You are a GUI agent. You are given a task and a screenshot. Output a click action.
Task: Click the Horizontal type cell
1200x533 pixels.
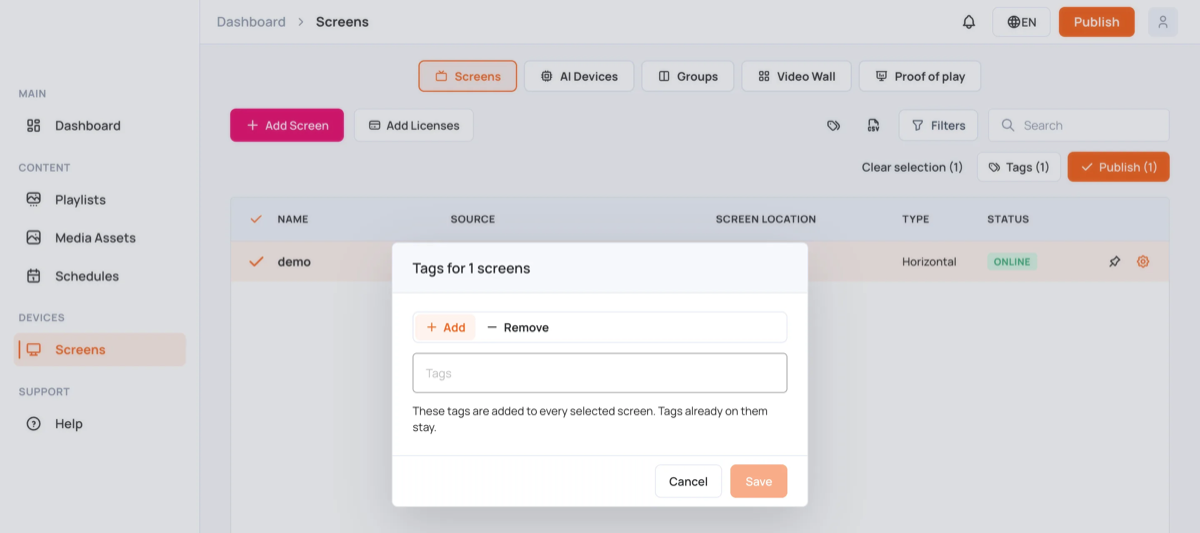click(929, 261)
